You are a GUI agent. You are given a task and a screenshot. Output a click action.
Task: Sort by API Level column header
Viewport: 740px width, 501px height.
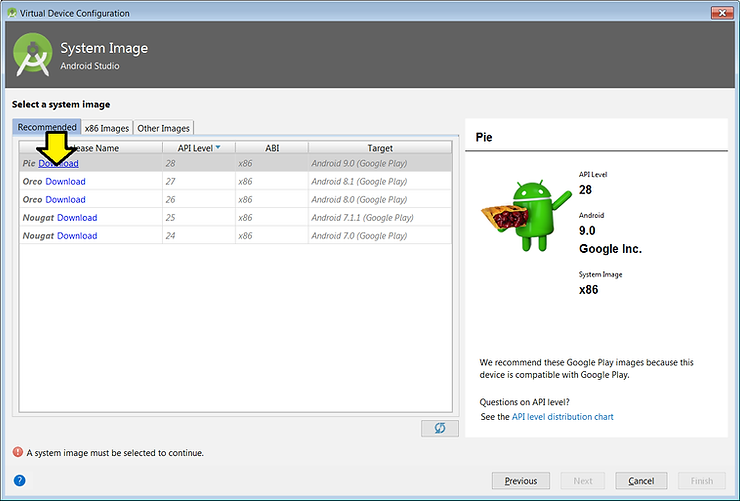click(198, 148)
